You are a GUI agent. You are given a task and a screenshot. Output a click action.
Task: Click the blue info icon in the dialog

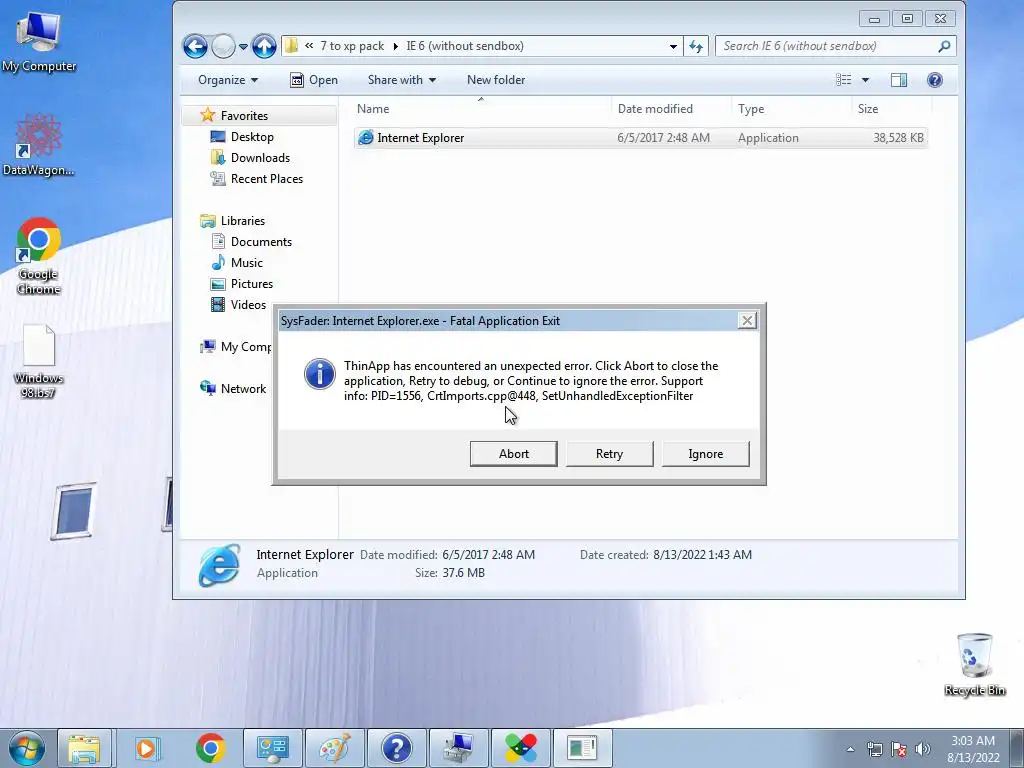click(x=320, y=374)
